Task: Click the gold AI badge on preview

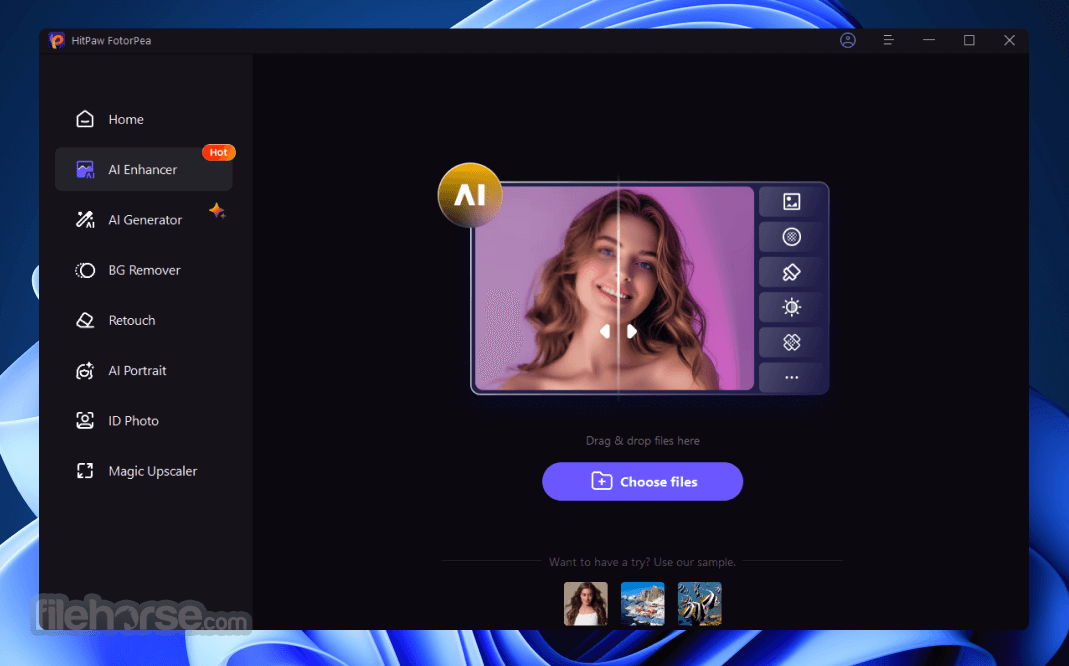Action: pos(470,195)
